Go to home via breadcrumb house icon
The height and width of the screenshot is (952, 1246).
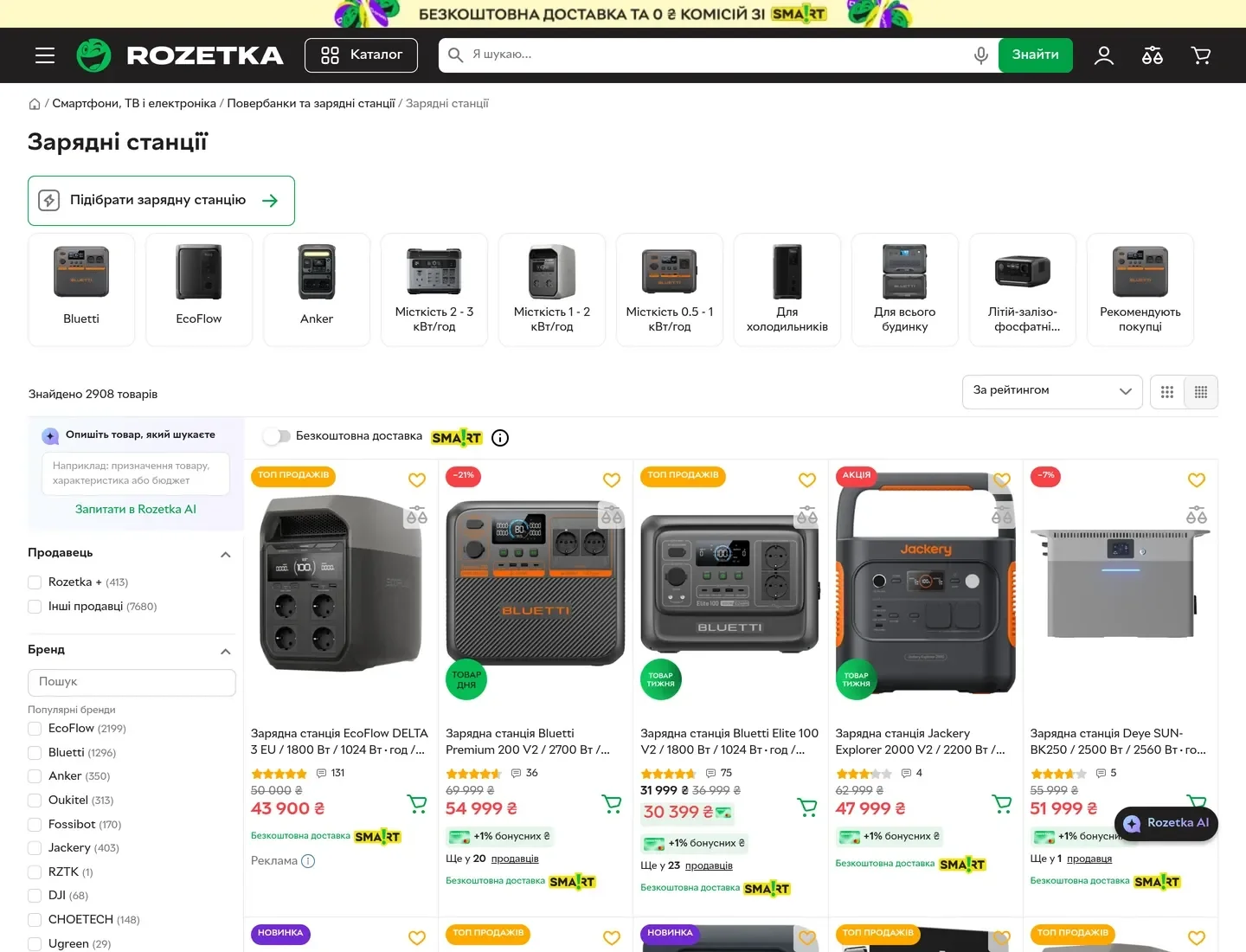(x=35, y=104)
